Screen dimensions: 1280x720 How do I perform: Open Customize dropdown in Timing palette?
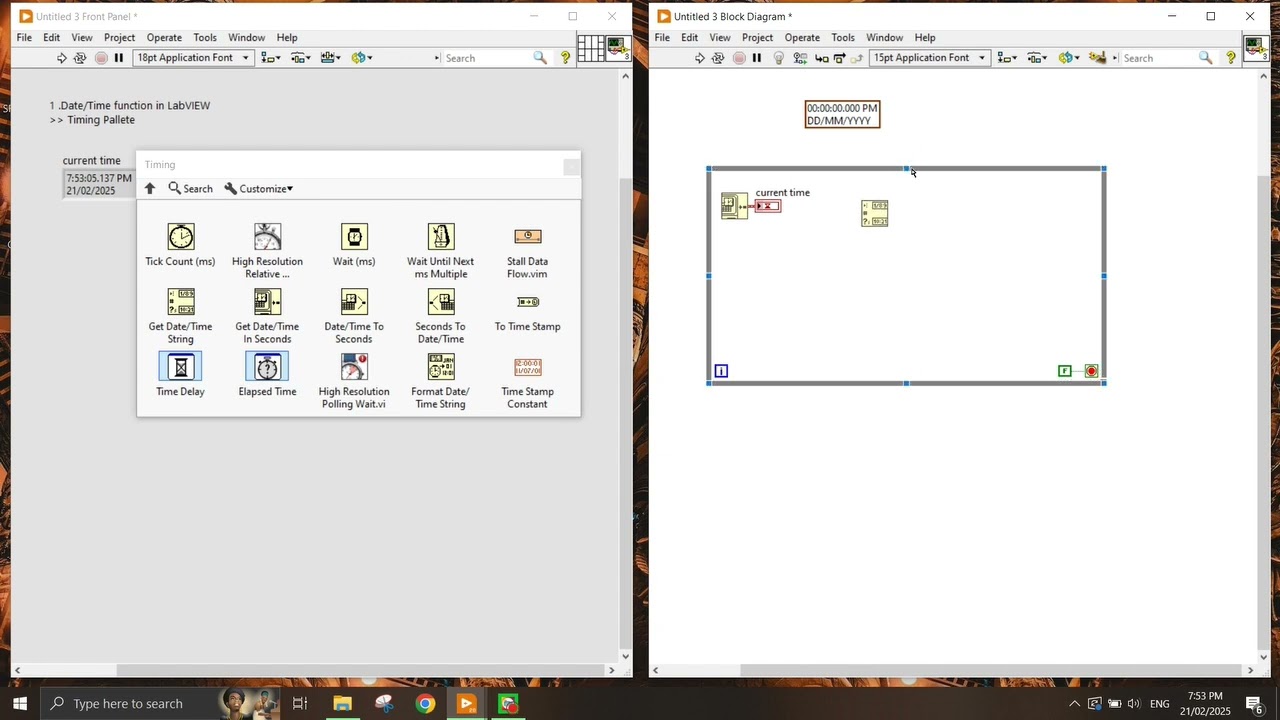point(259,188)
